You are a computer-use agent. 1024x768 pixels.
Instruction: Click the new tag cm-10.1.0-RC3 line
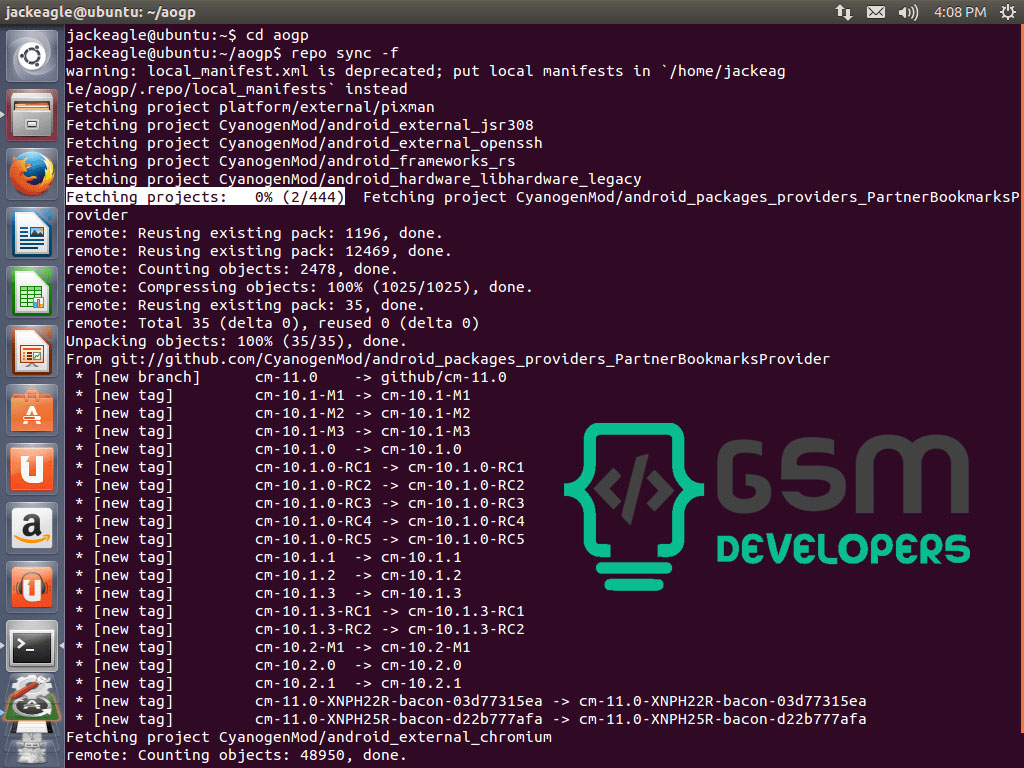300,504
